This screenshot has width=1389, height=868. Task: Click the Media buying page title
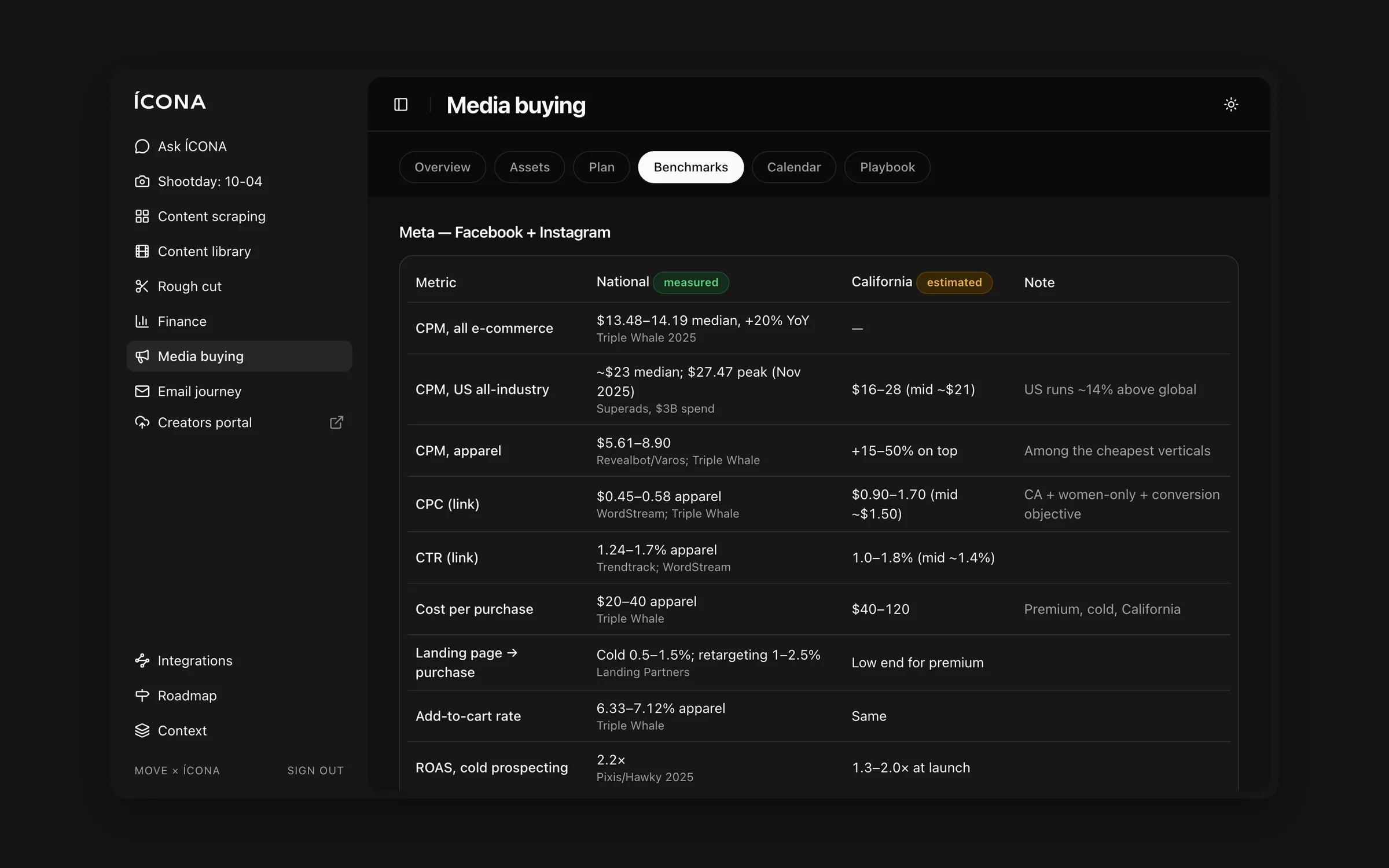click(516, 105)
